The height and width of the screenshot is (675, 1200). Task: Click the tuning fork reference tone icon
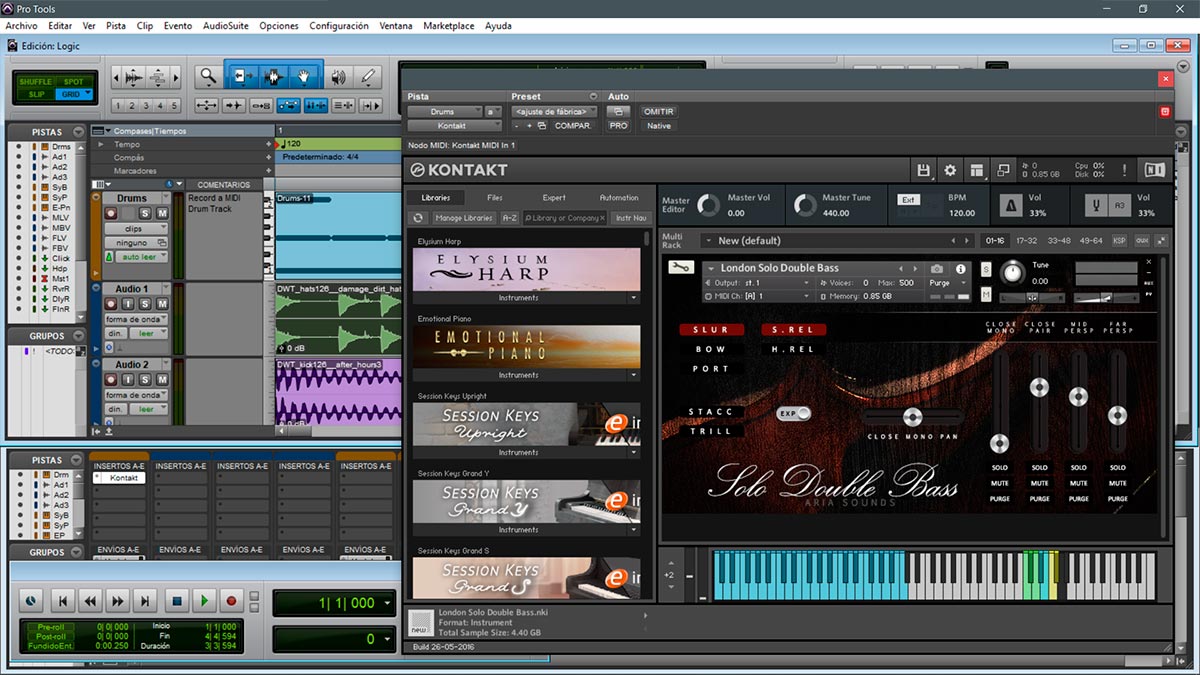(x=1097, y=205)
